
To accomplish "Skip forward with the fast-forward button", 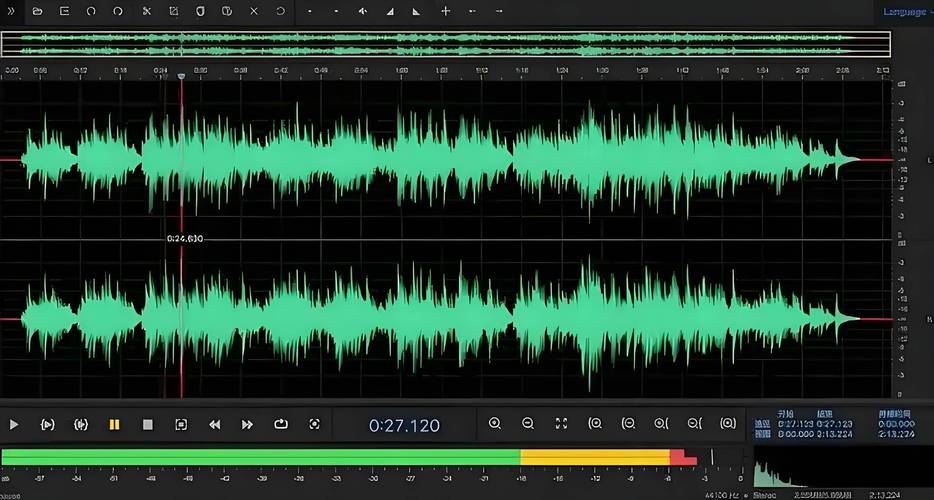I will click(x=247, y=424).
